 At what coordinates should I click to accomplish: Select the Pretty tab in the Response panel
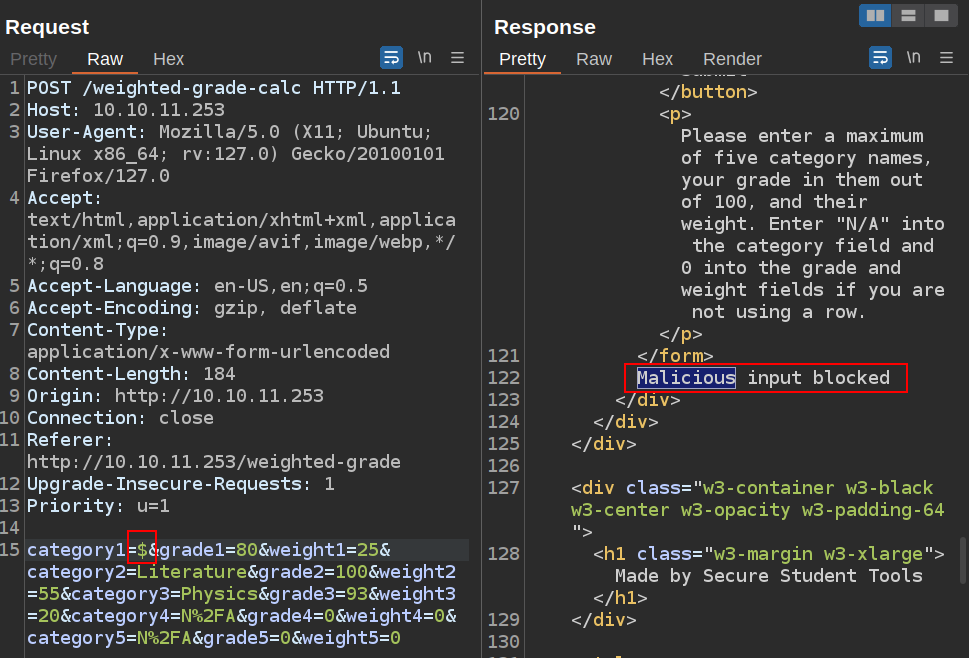point(522,59)
